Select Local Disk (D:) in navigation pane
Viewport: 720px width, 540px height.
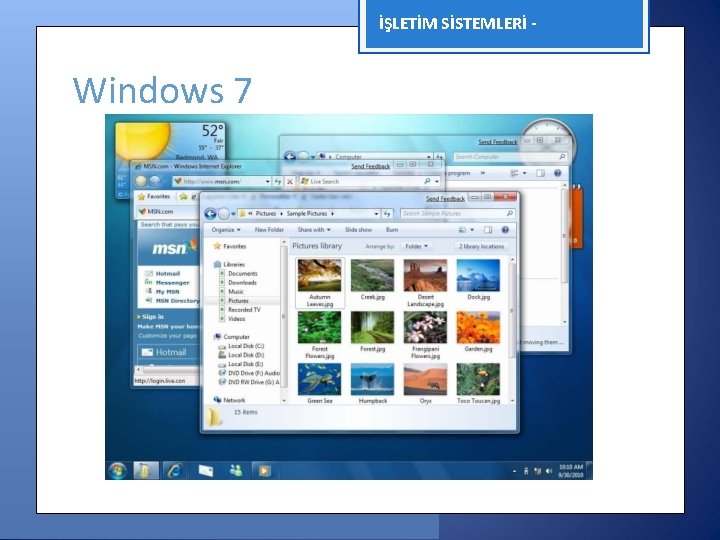pos(246,355)
